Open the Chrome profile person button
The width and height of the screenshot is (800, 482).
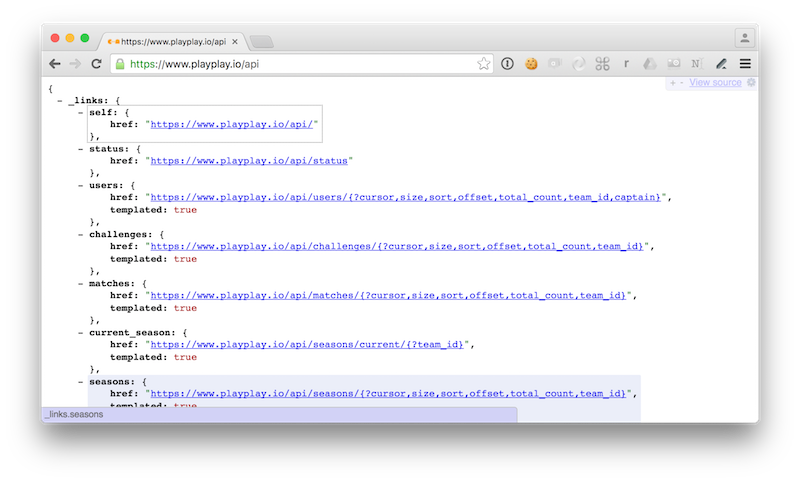click(x=745, y=38)
